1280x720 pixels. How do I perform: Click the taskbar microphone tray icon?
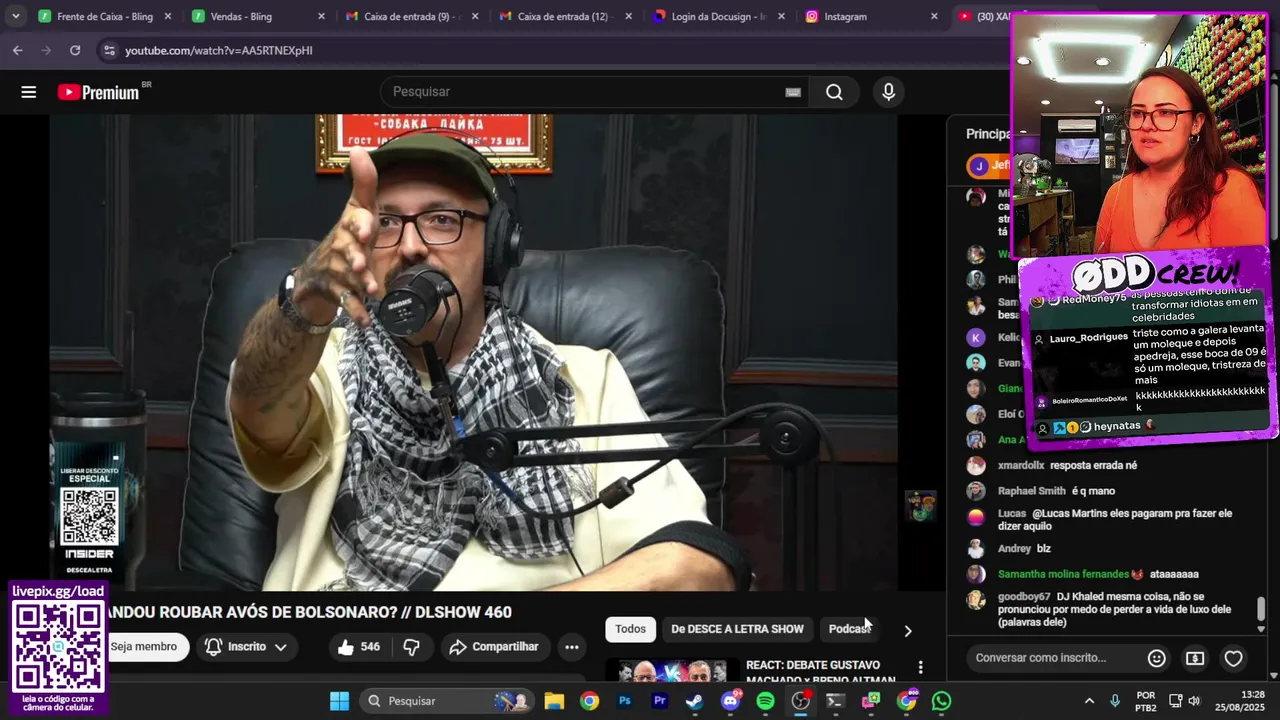[1115, 701]
